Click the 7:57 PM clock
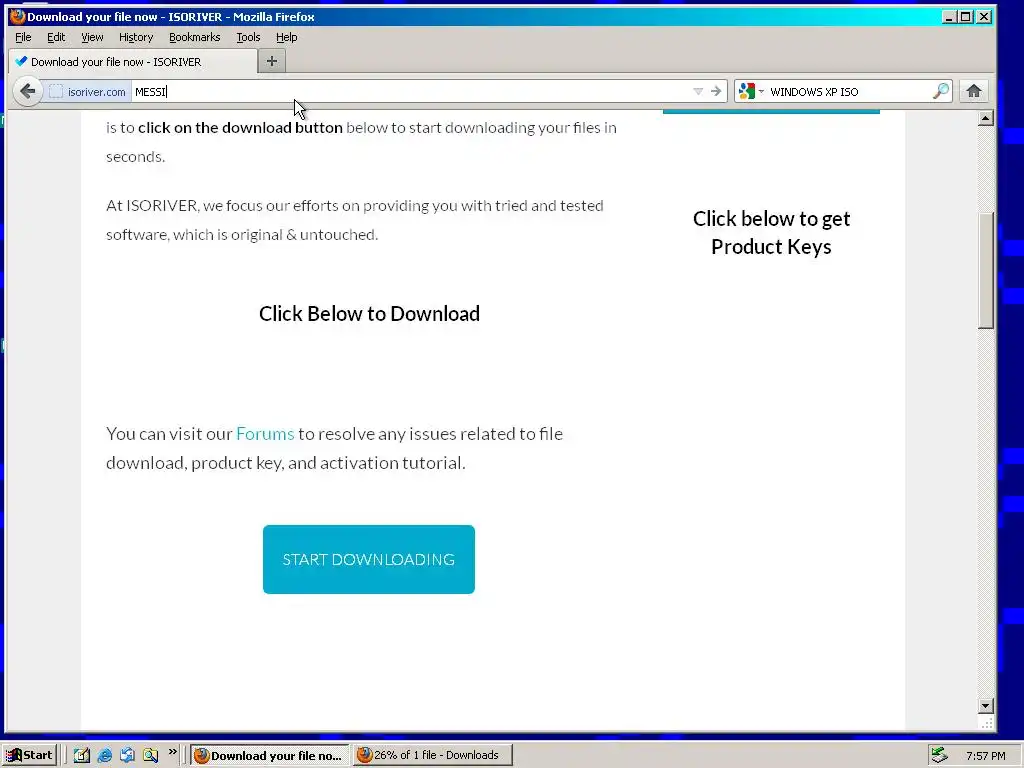1024x768 pixels. coord(985,756)
